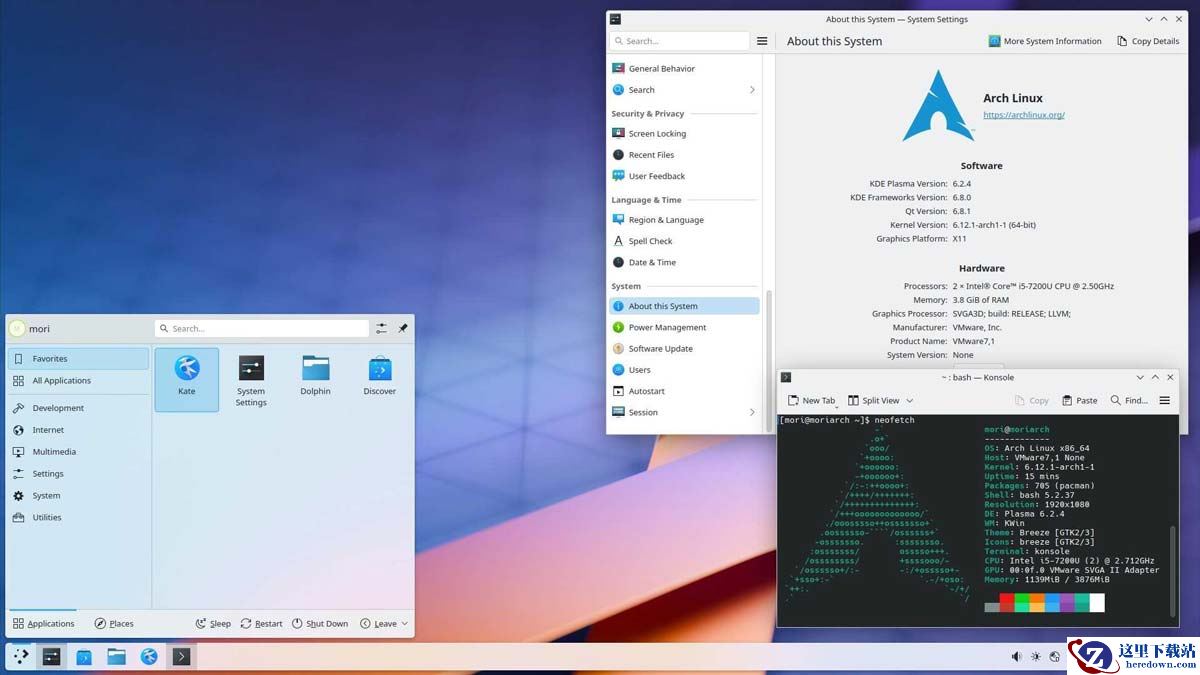The image size is (1200, 675).
Task: Click Find in Konsole toolbar
Action: pyautogui.click(x=1128, y=400)
